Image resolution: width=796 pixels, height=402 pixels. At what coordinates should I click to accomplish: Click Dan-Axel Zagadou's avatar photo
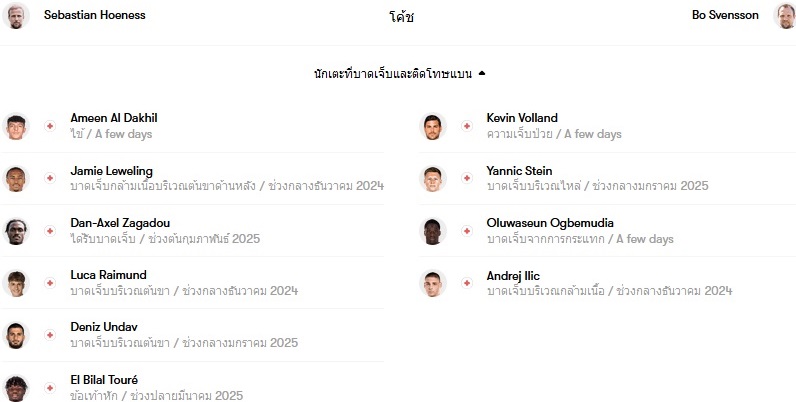(16, 231)
